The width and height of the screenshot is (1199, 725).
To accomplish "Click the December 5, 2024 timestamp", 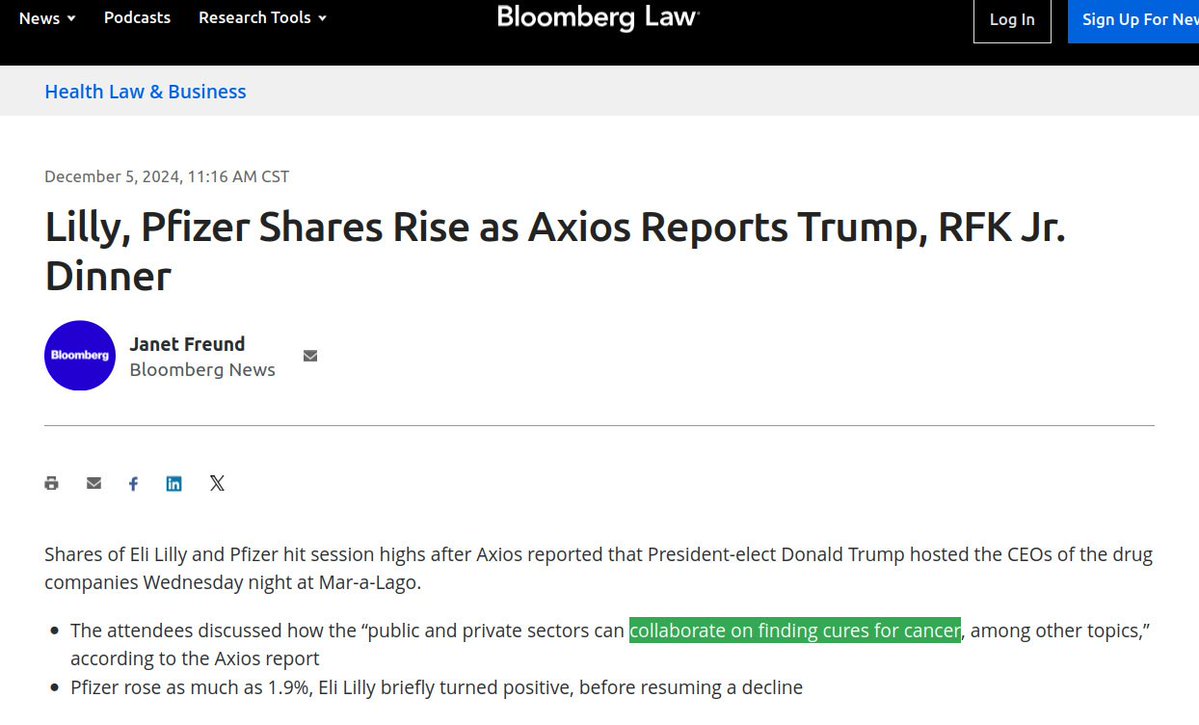I will 167,177.
